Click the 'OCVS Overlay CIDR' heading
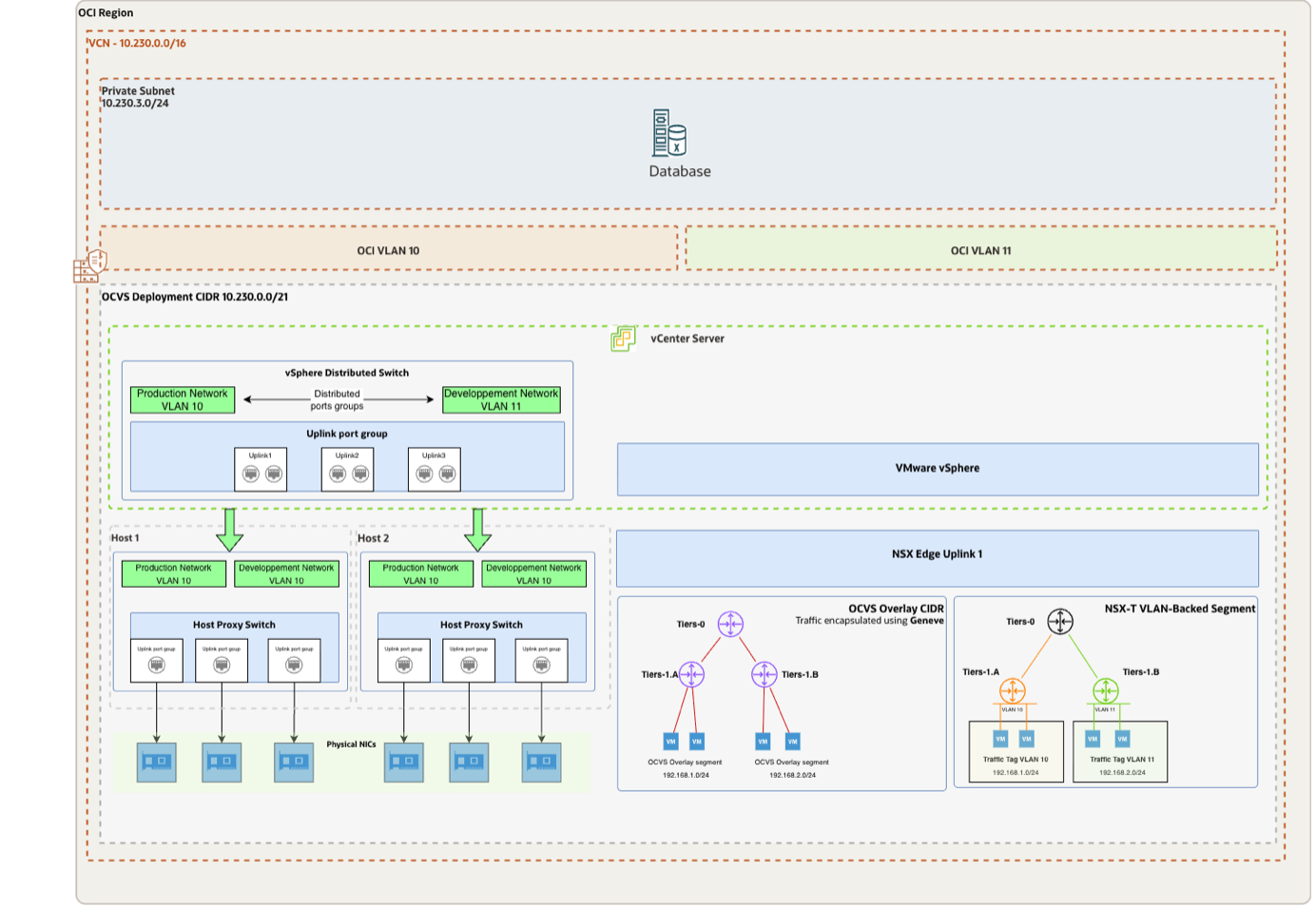 point(897,609)
